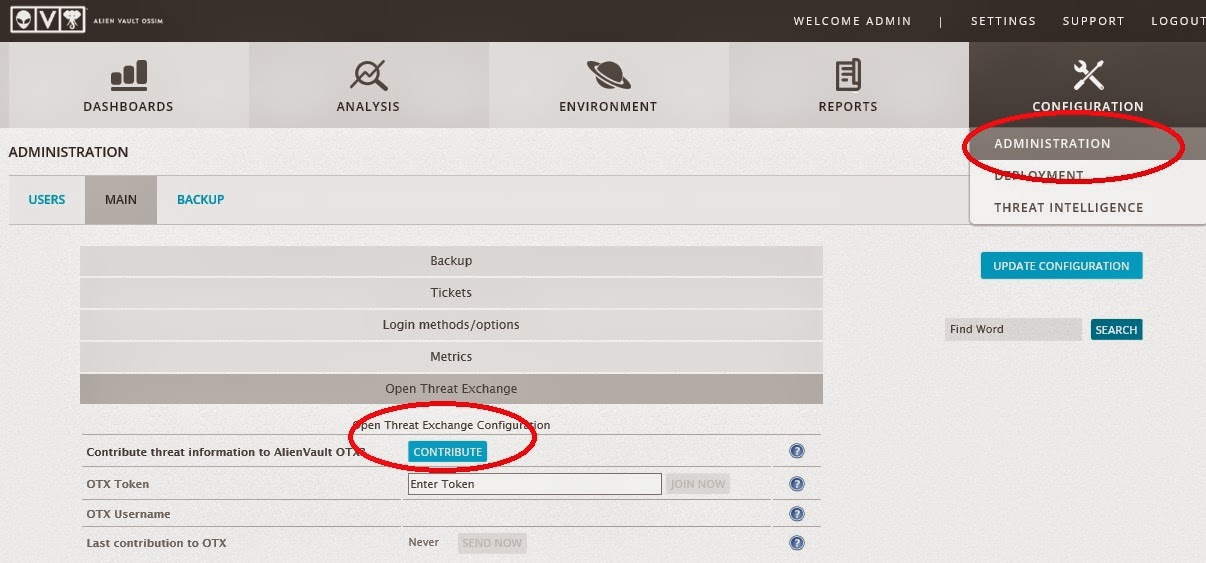Screen dimensions: 1206x563
Task: Click the Analysis magnifier icon
Action: (368, 75)
